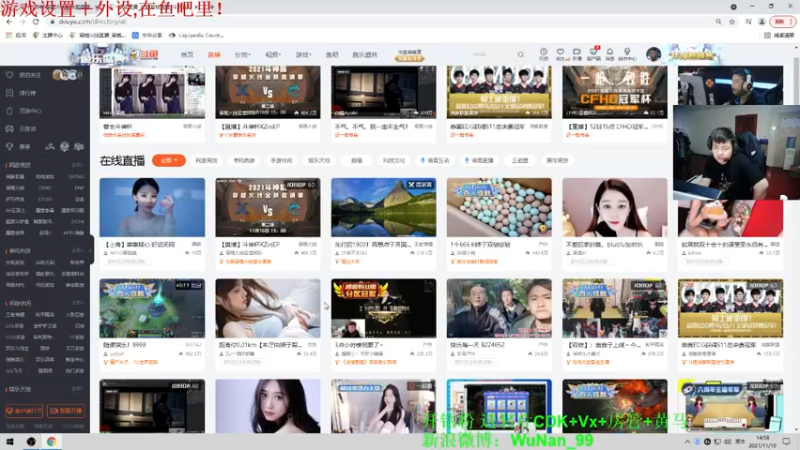Open notifications bell icon
This screenshot has width=800, height=450.
pyautogui.click(x=610, y=52)
